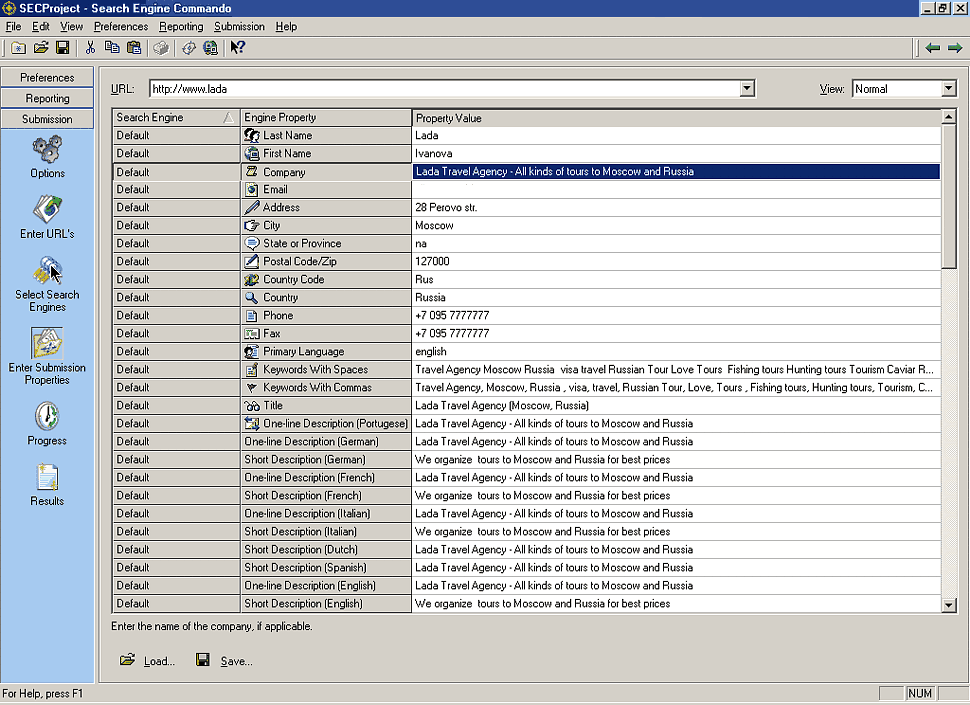The width and height of the screenshot is (970, 705).
Task: Open the Help menu
Action: click(286, 27)
